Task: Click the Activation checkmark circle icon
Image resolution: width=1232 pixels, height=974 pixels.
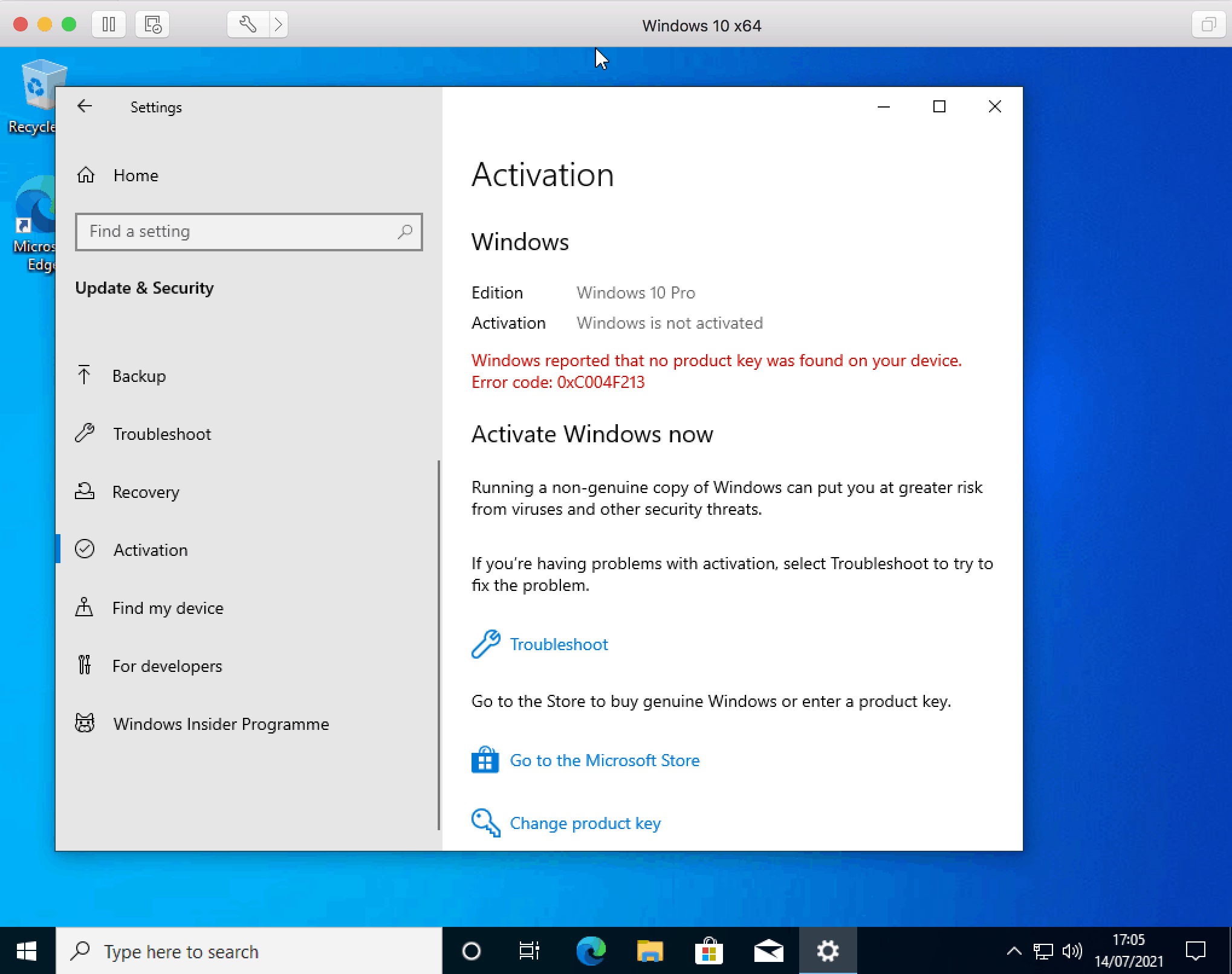Action: [x=85, y=549]
